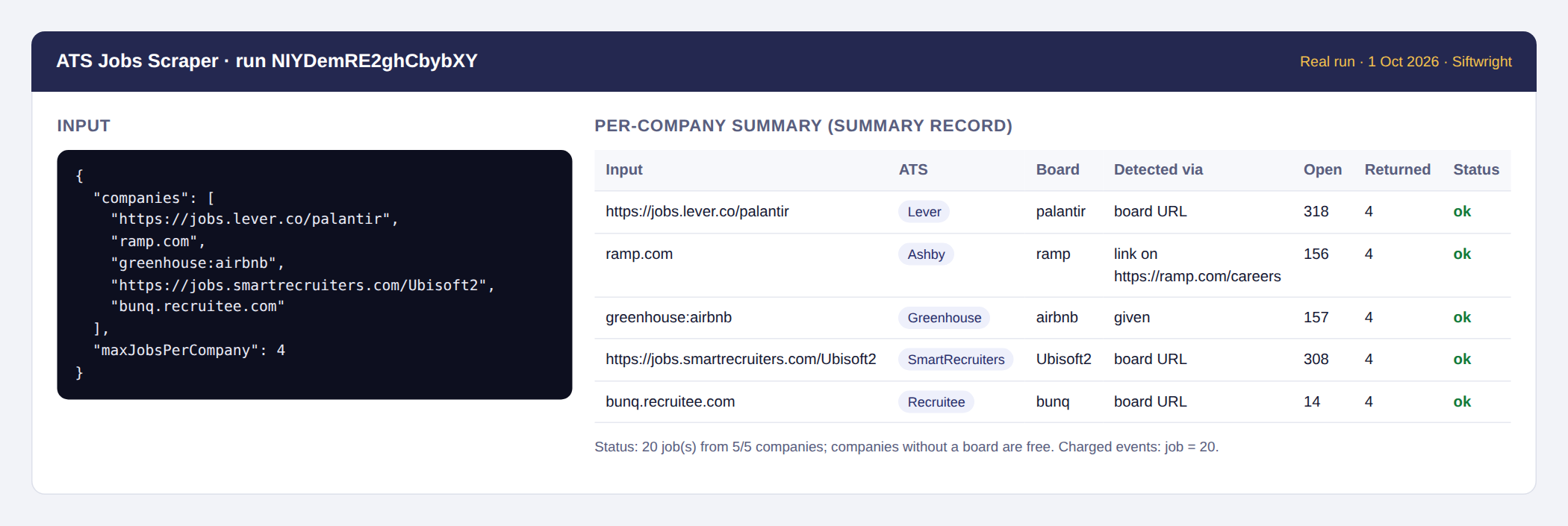Screen dimensions: 1568x526
Task: Select the "greenhouse:airbnb" code line
Action: (197, 263)
